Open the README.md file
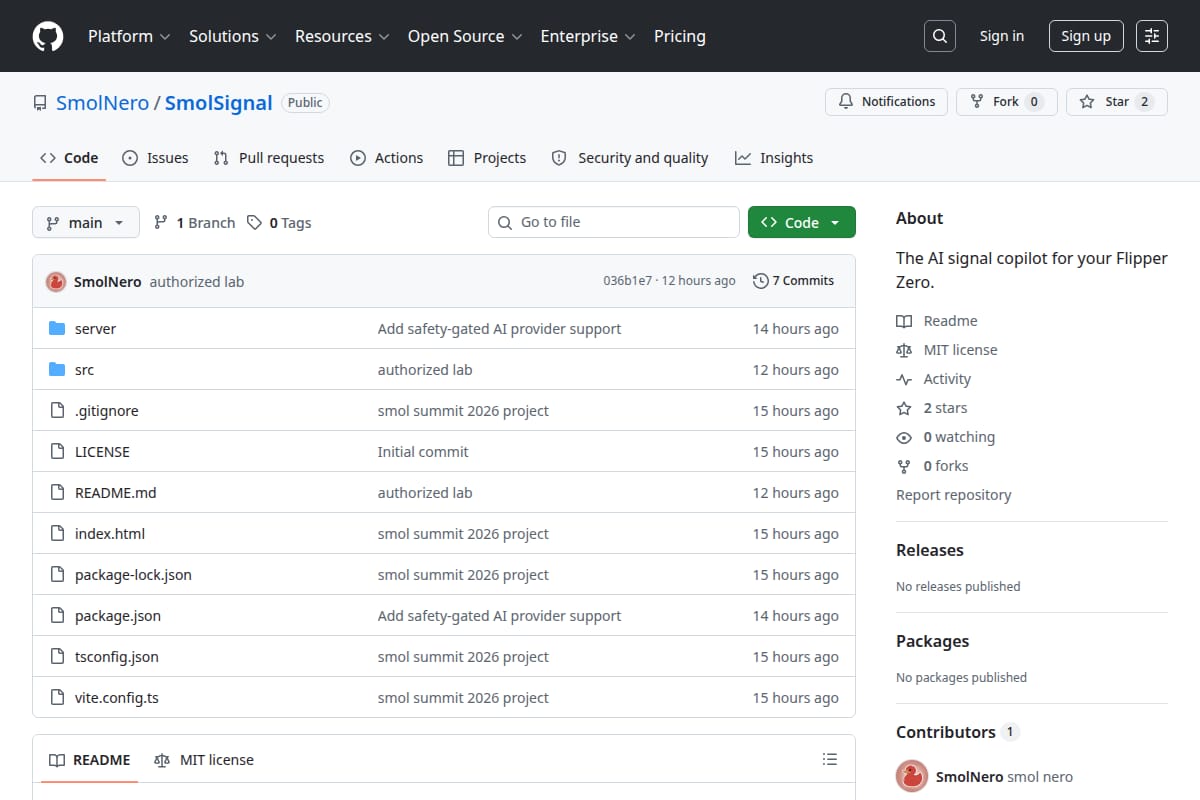 pos(115,493)
